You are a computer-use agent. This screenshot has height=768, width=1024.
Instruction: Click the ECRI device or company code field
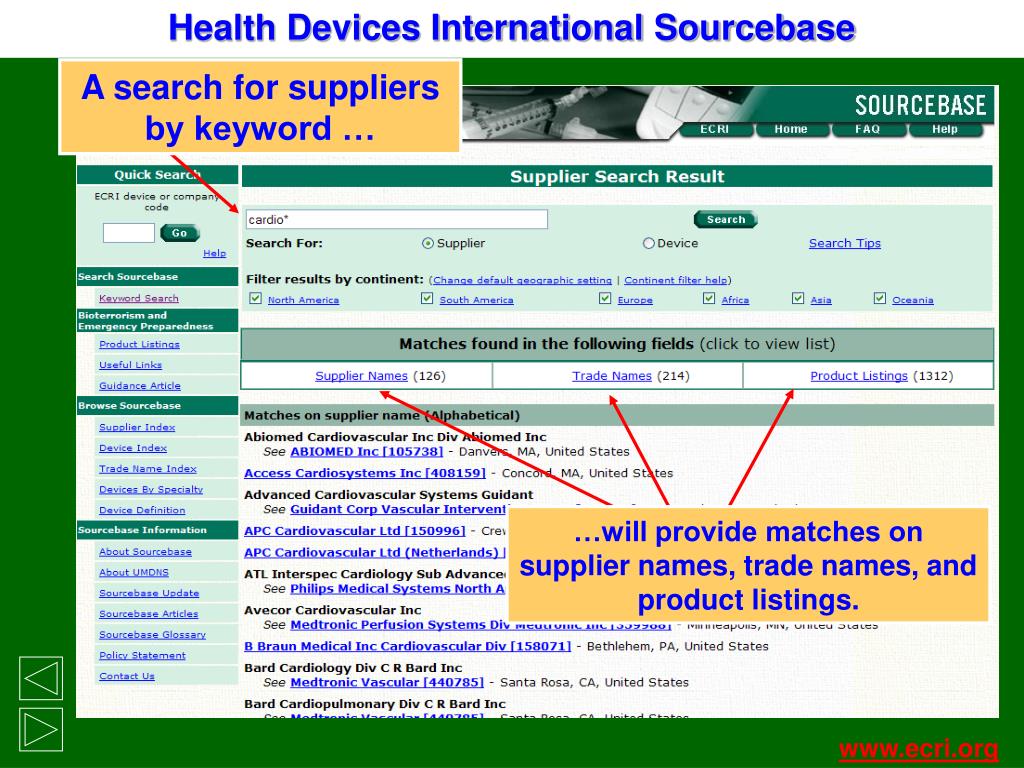[129, 232]
